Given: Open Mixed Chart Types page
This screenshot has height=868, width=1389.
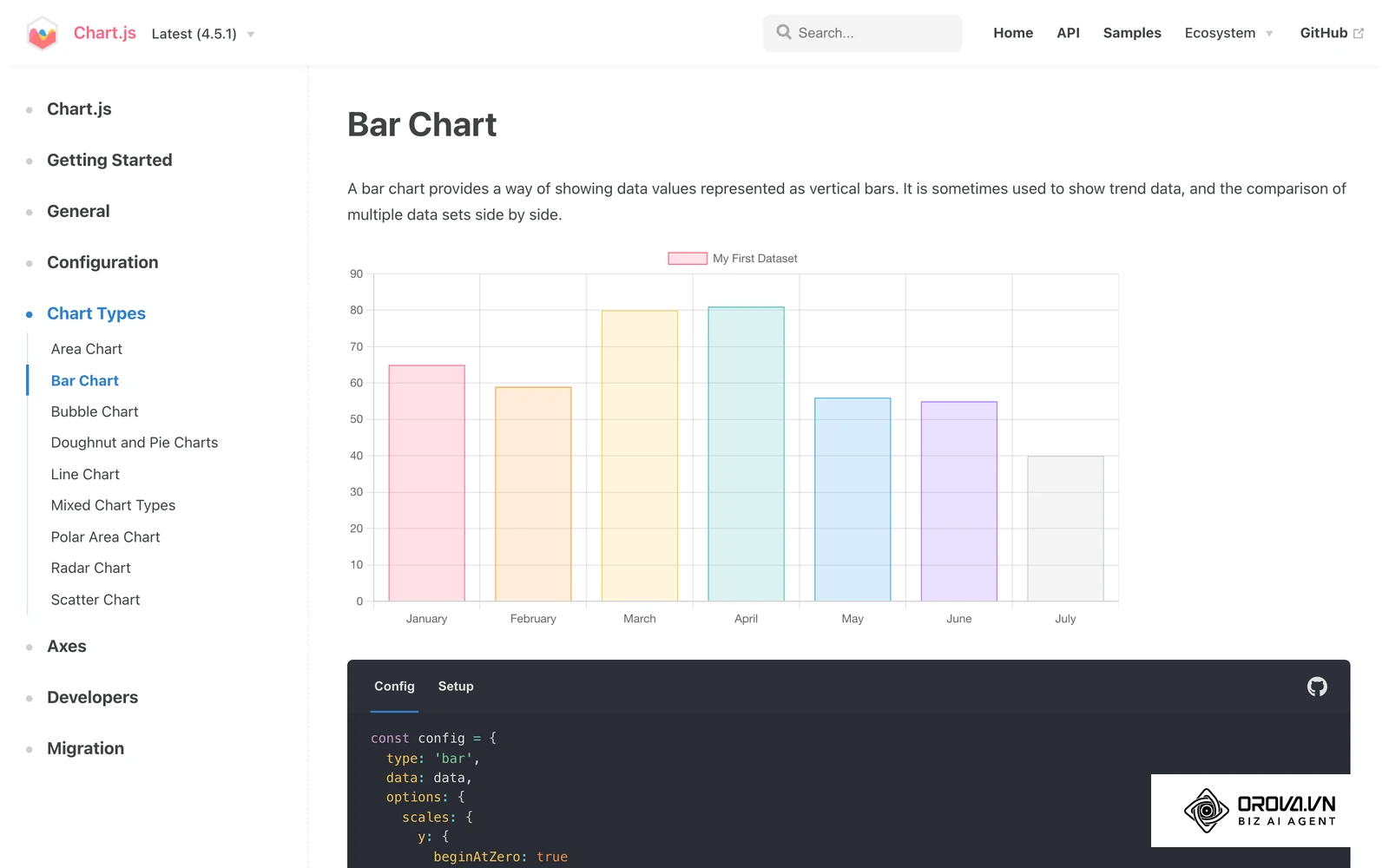Looking at the screenshot, I should pyautogui.click(x=113, y=505).
